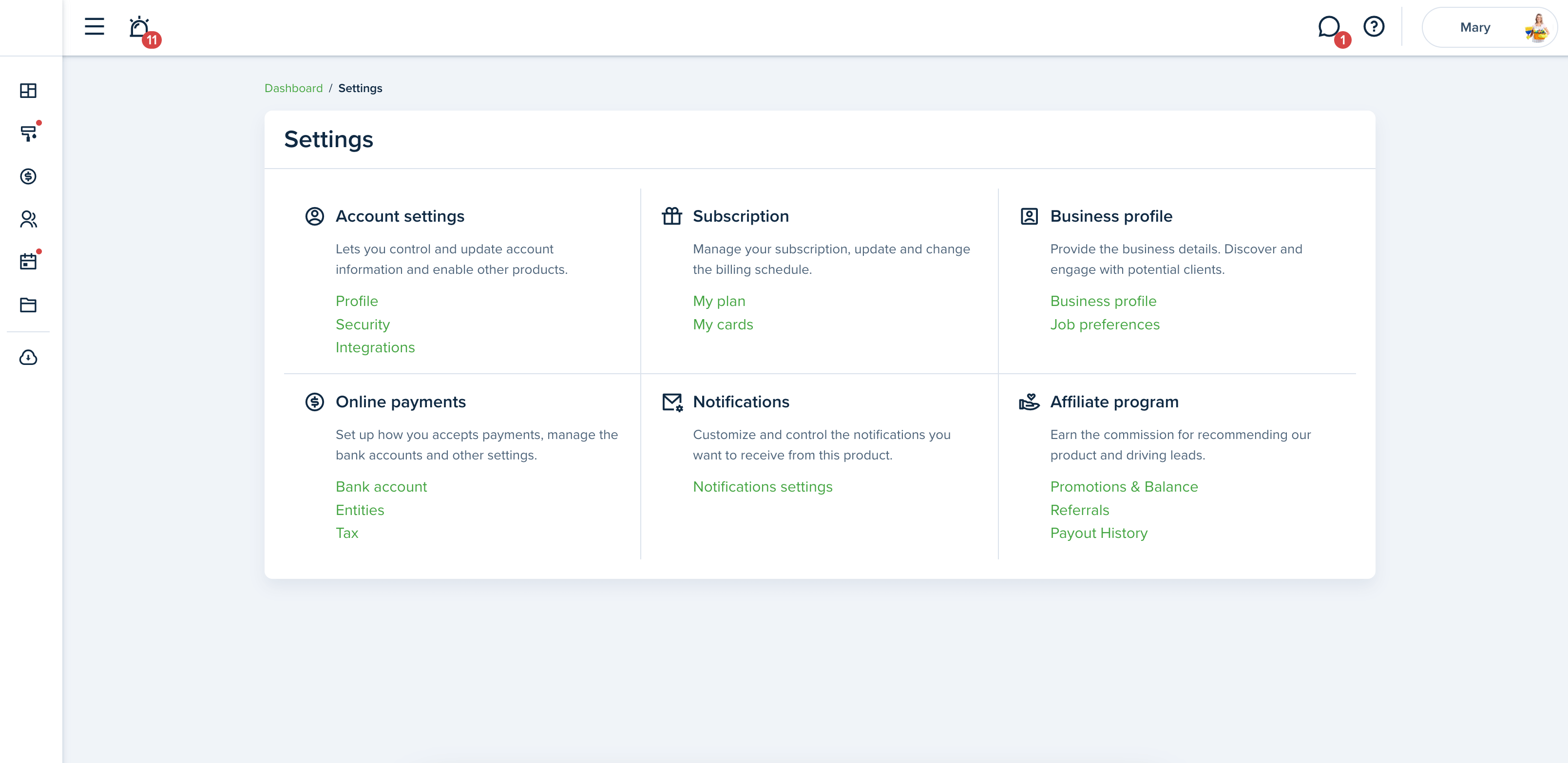Open Promotions & Balance link
The height and width of the screenshot is (763, 1568).
point(1124,487)
